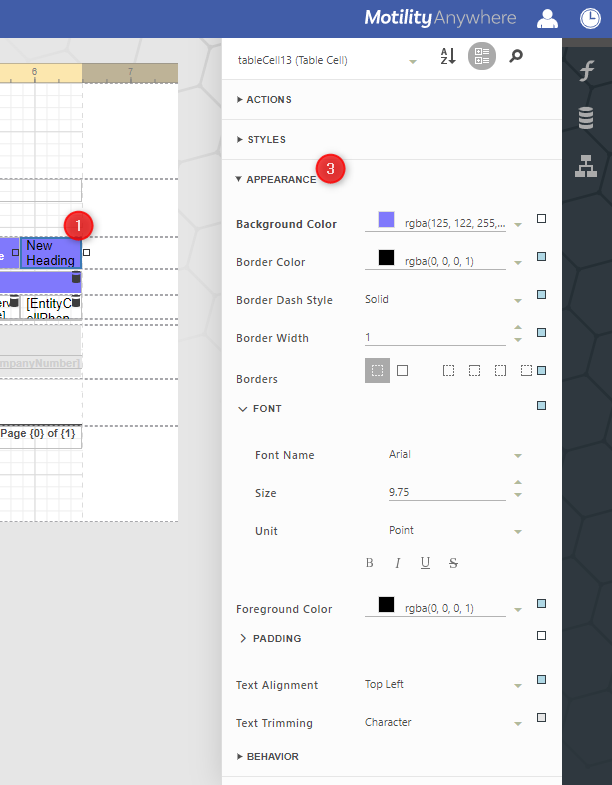Open the Field List database icon
The height and width of the screenshot is (785, 612).
click(587, 118)
